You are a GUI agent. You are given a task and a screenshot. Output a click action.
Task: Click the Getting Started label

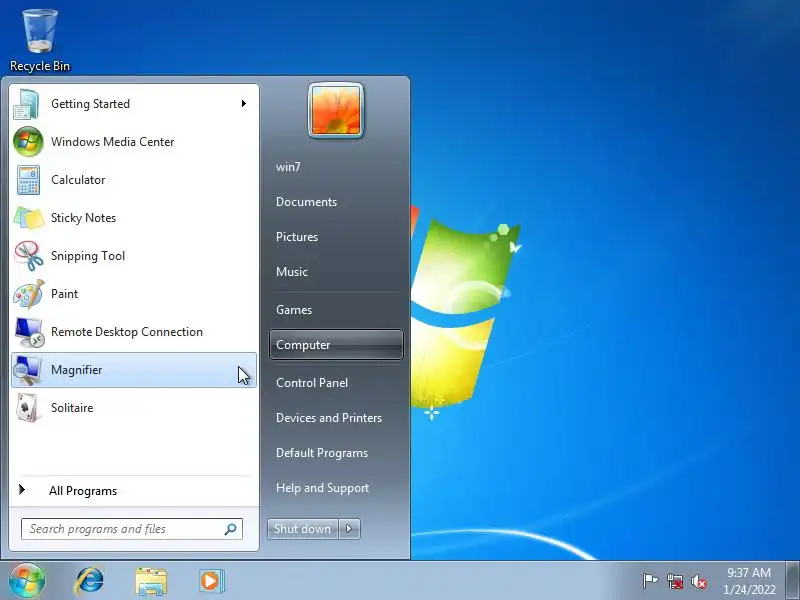[x=90, y=104]
